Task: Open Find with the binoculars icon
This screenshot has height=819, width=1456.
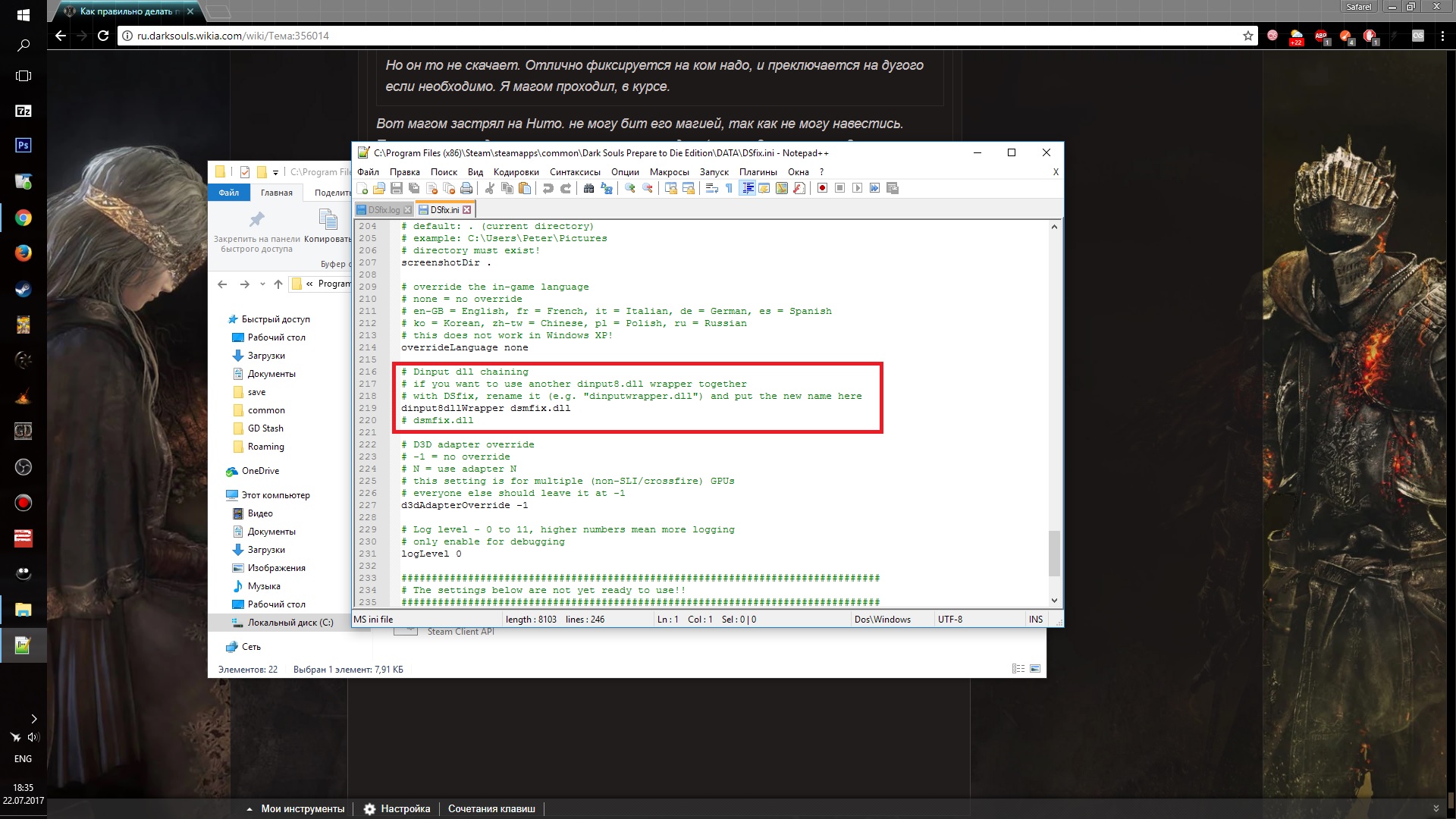Action: coord(588,188)
